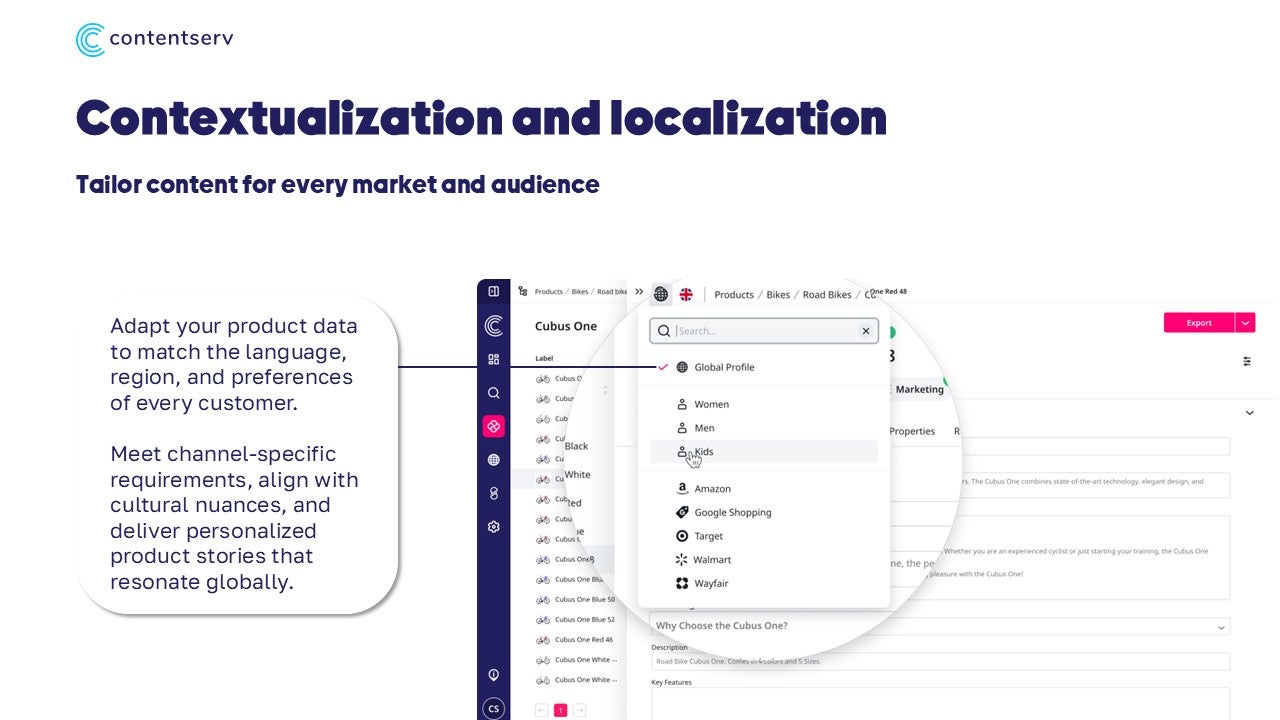Open settings gear in the sidebar
The height and width of the screenshot is (720, 1280).
[x=493, y=526]
